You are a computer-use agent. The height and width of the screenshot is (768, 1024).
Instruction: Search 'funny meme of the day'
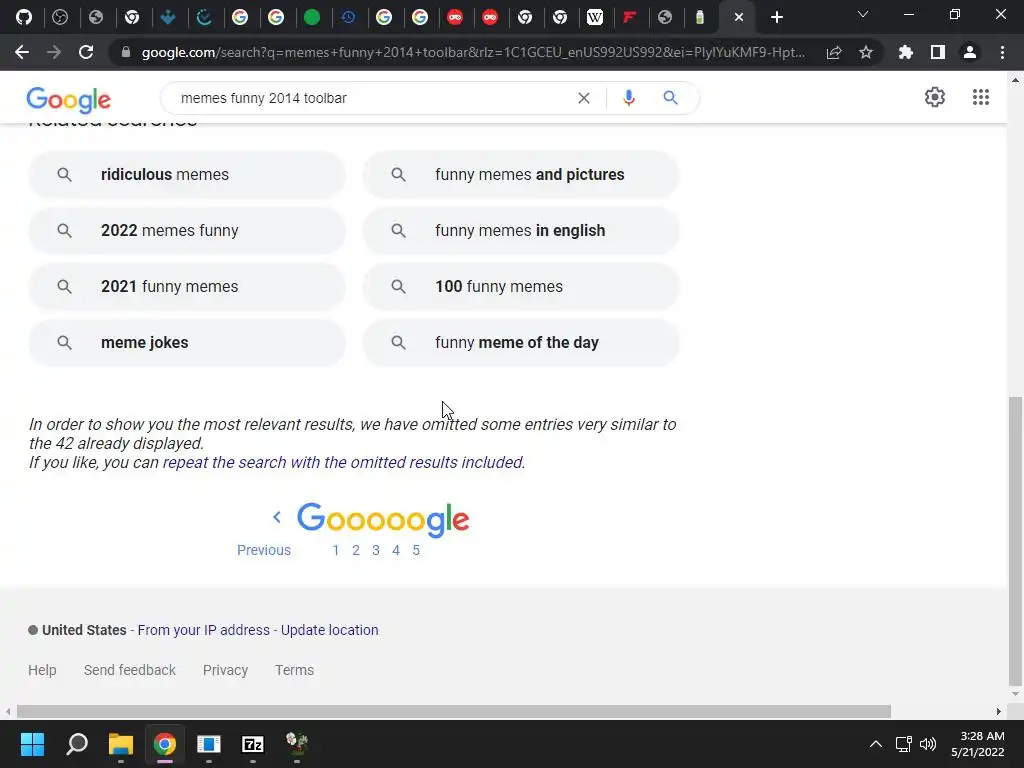521,342
